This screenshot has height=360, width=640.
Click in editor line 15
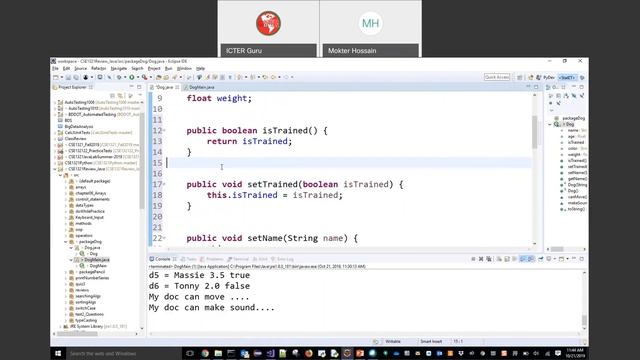point(349,163)
